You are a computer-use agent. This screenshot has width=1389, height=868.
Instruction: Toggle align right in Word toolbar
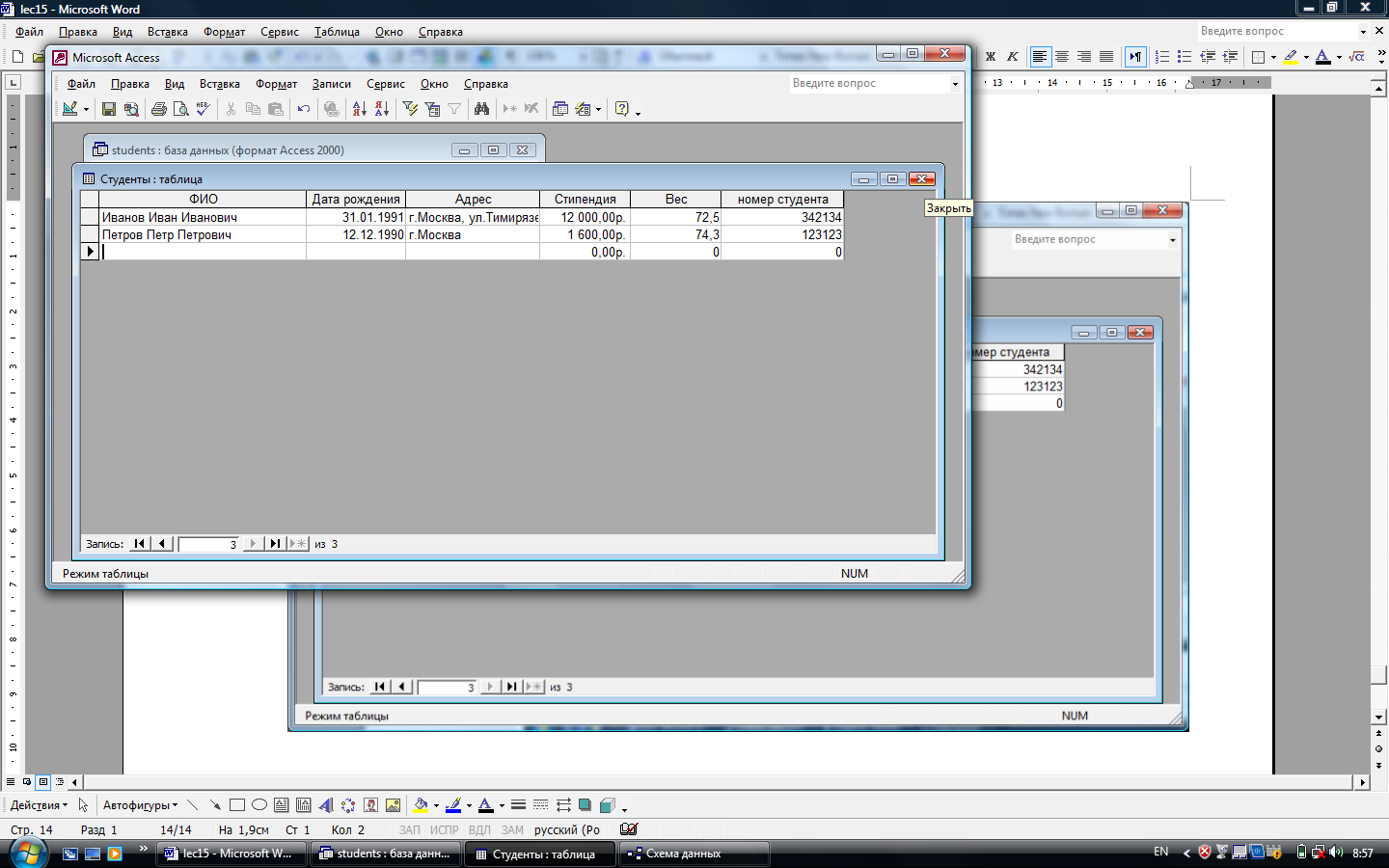tap(1084, 57)
